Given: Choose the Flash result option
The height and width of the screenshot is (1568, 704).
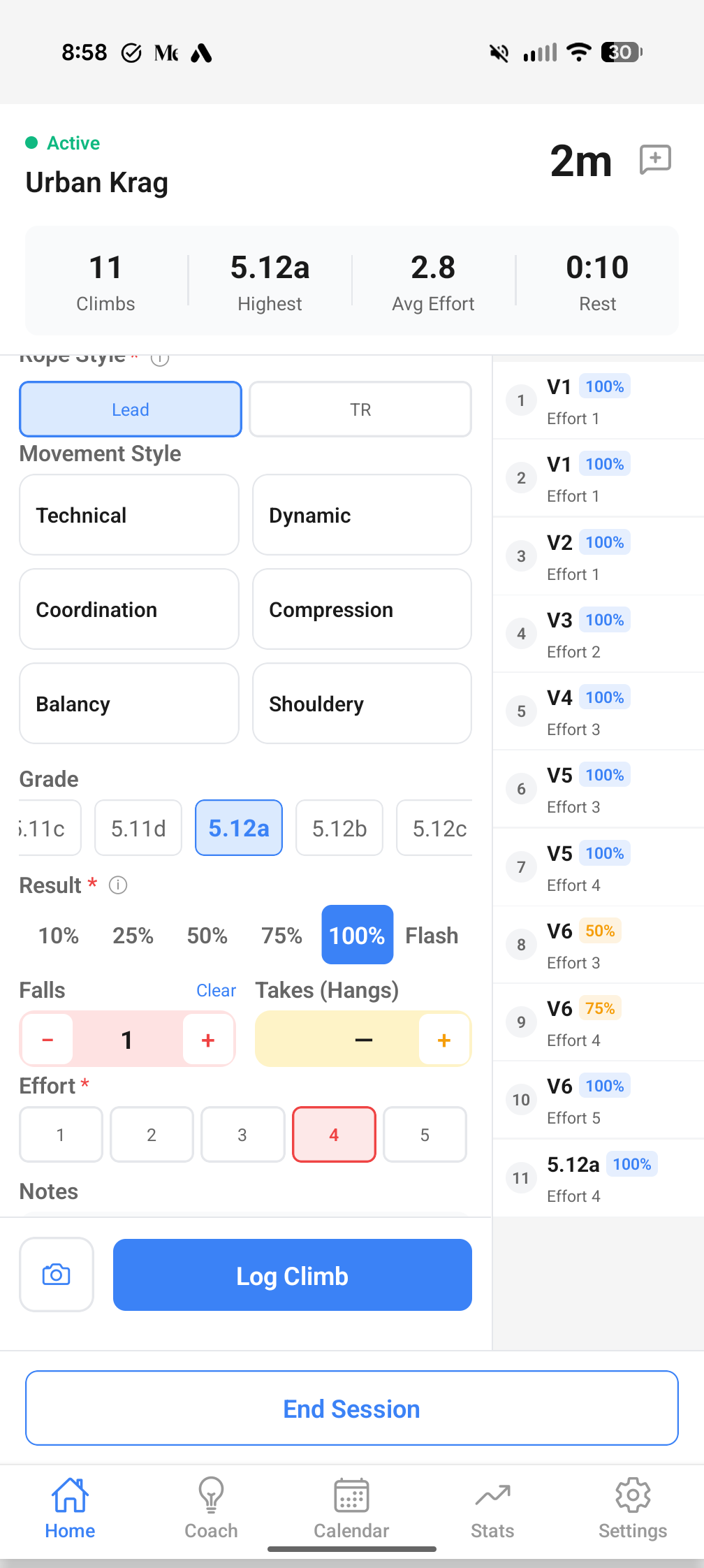Looking at the screenshot, I should pos(432,935).
